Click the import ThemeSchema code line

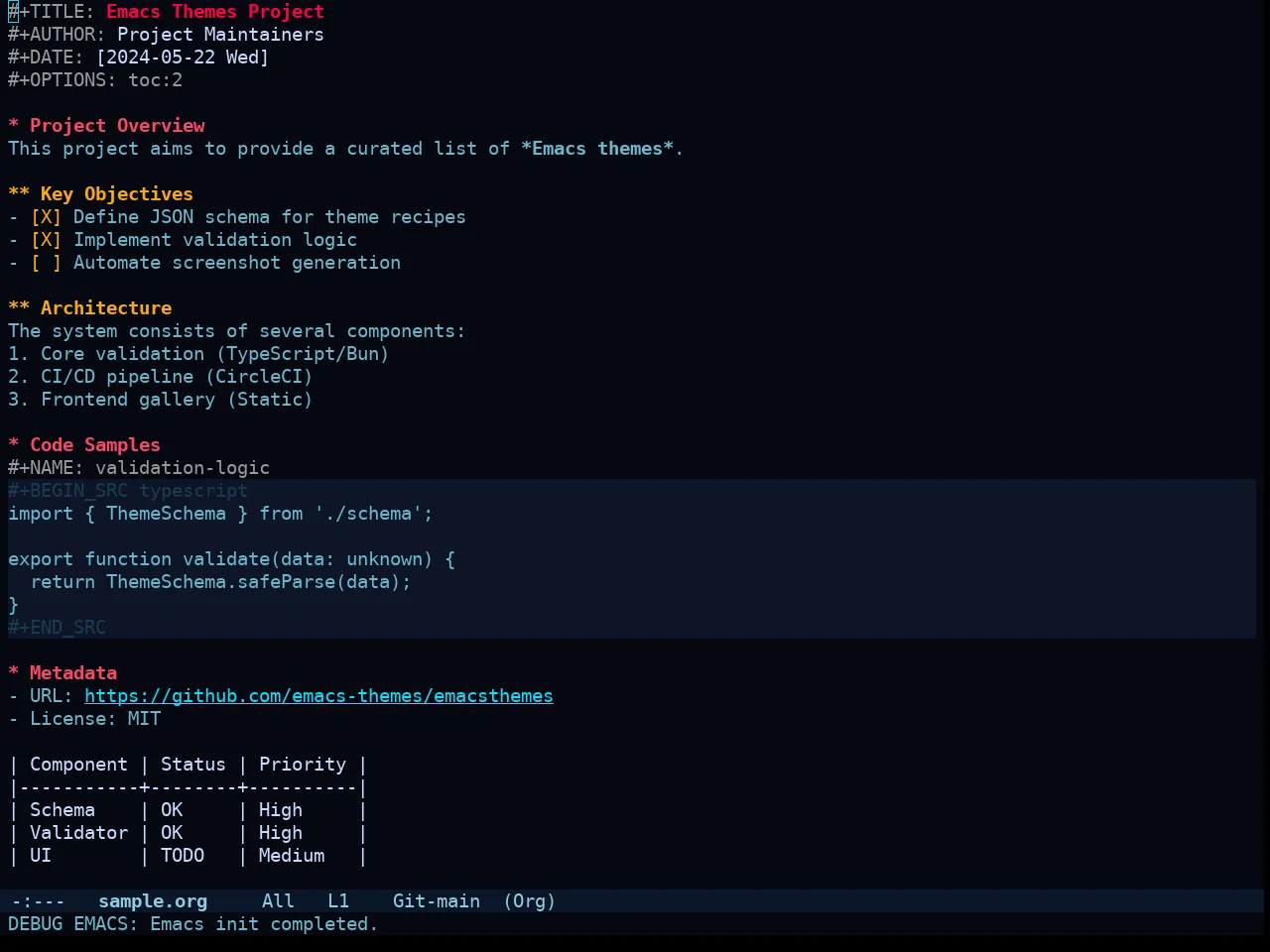[220, 514]
